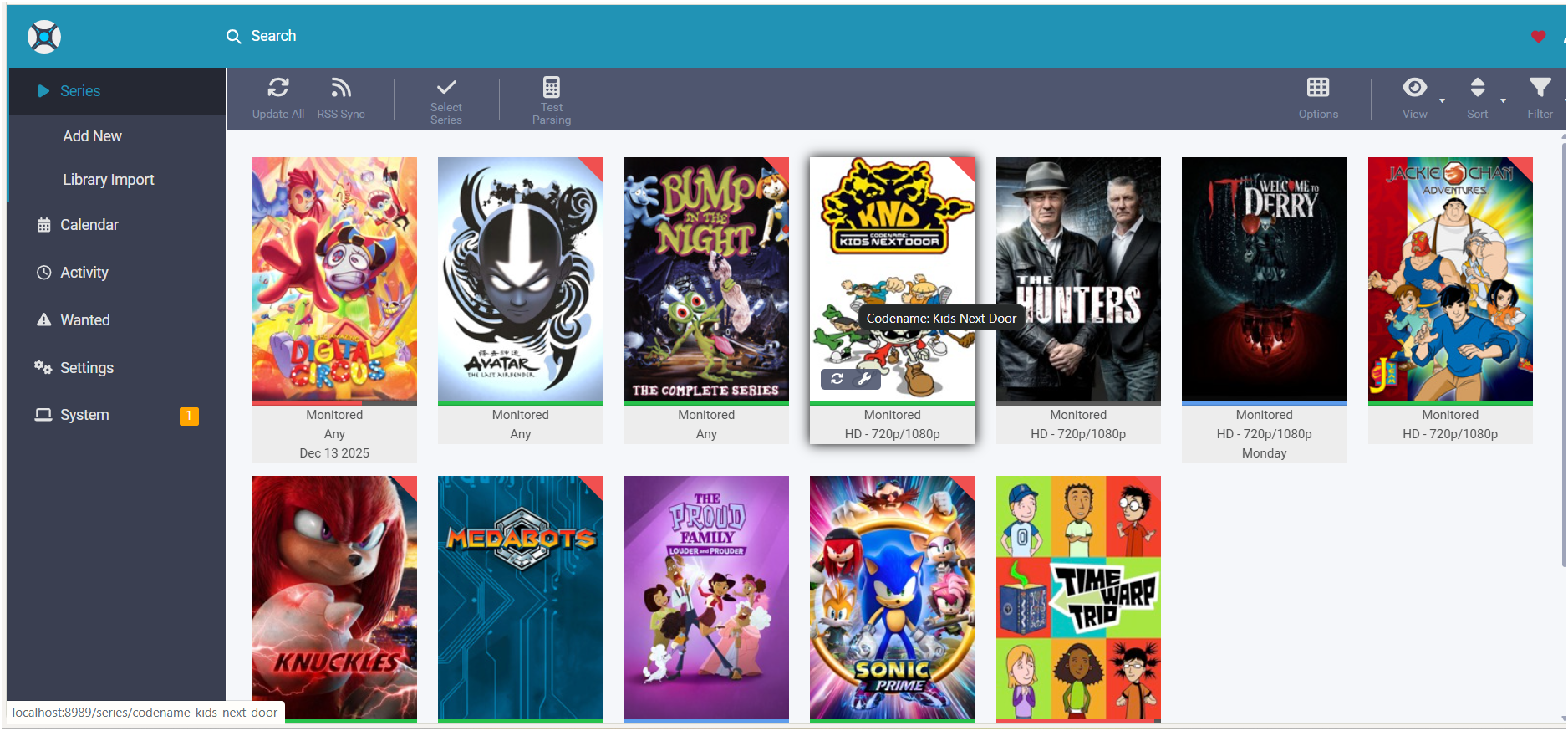This screenshot has height=731, width=1568.
Task: Open the Knuckles poster
Action: tap(334, 598)
